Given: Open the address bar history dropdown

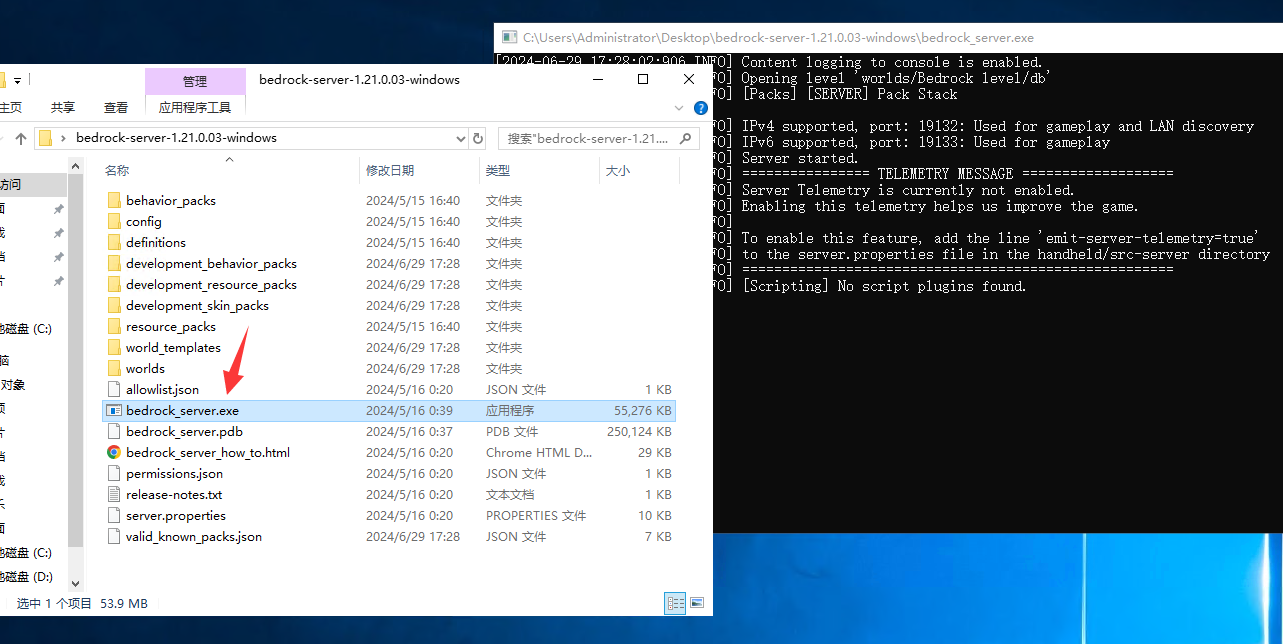Looking at the screenshot, I should (x=460, y=138).
